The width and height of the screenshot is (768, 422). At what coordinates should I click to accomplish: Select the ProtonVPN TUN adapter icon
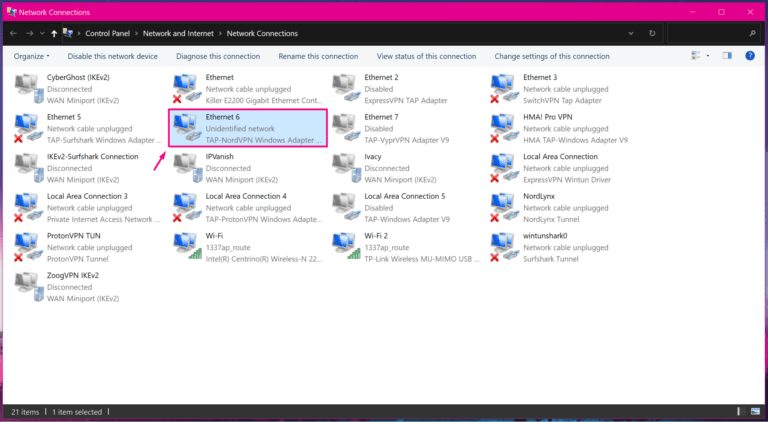pyautogui.click(x=29, y=247)
